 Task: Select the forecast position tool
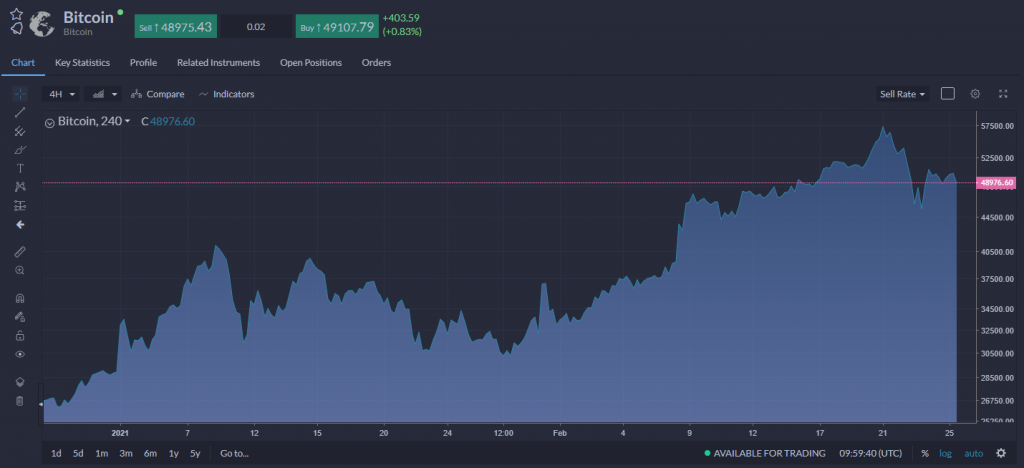click(x=20, y=206)
